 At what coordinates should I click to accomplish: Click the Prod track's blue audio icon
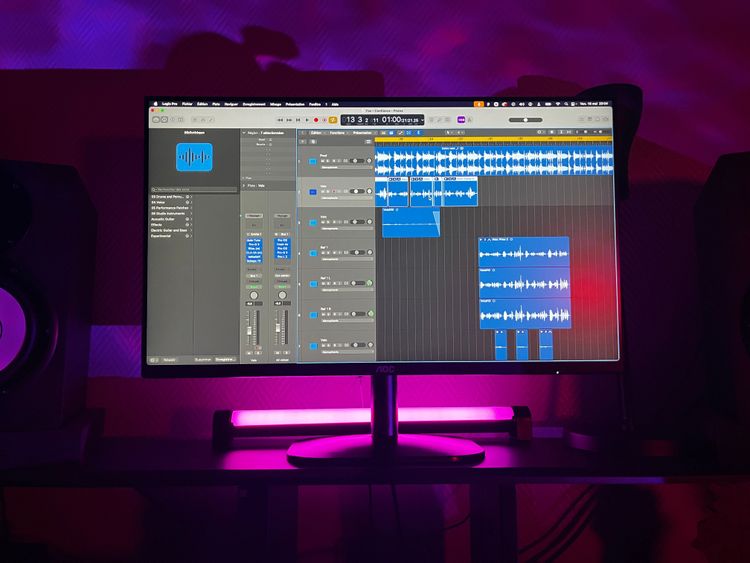pyautogui.click(x=313, y=162)
